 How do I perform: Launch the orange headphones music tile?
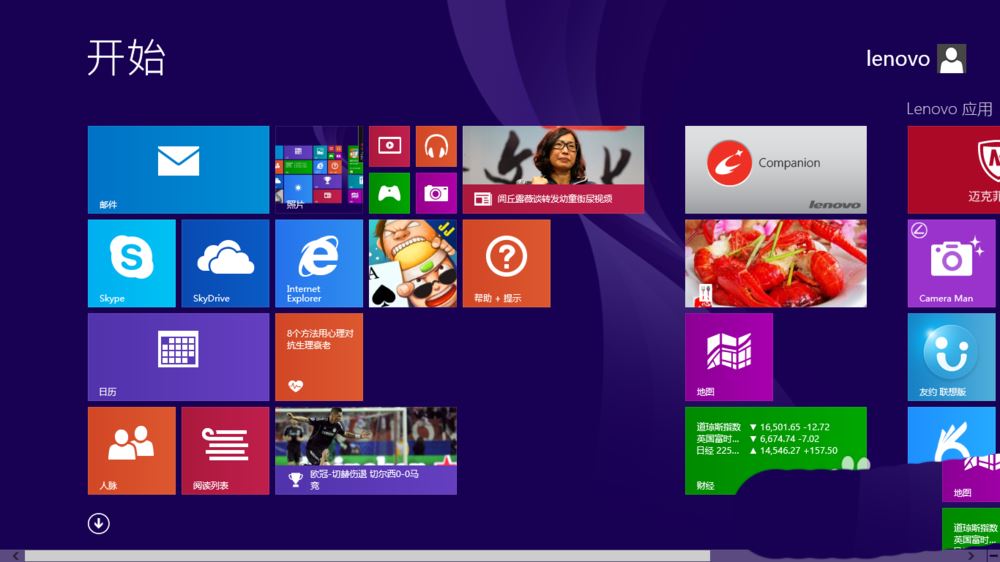tap(436, 146)
